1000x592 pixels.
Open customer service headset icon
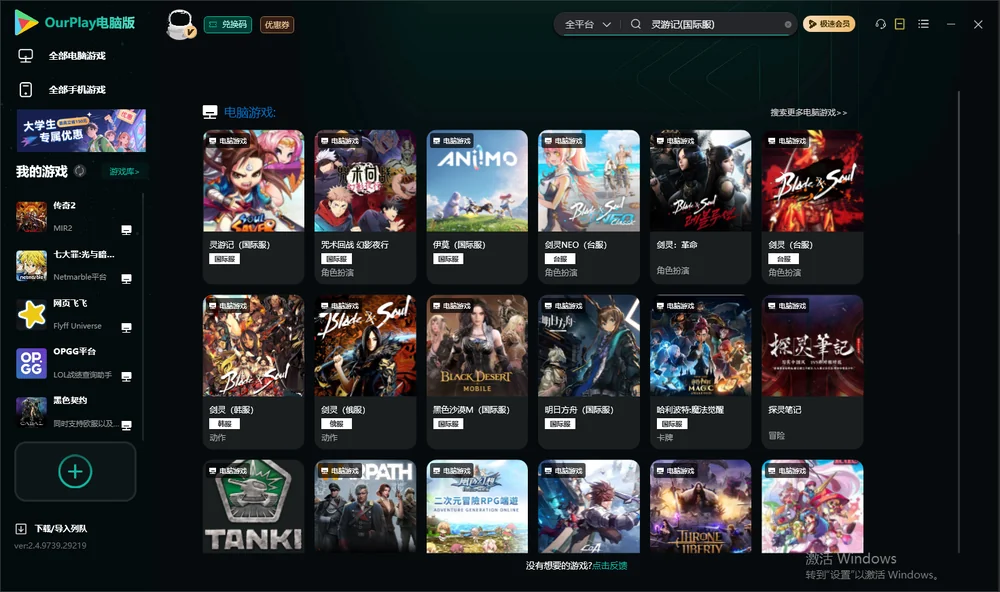point(880,24)
